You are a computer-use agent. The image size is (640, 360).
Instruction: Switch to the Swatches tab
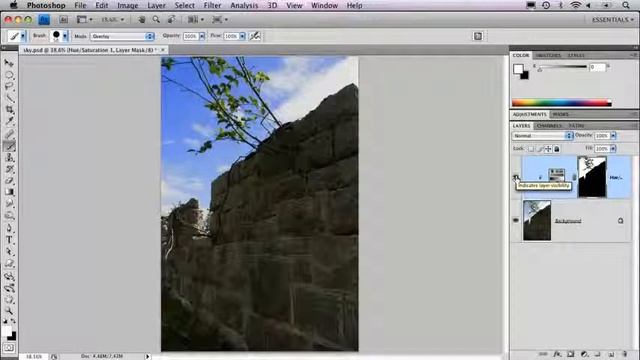click(x=548, y=55)
